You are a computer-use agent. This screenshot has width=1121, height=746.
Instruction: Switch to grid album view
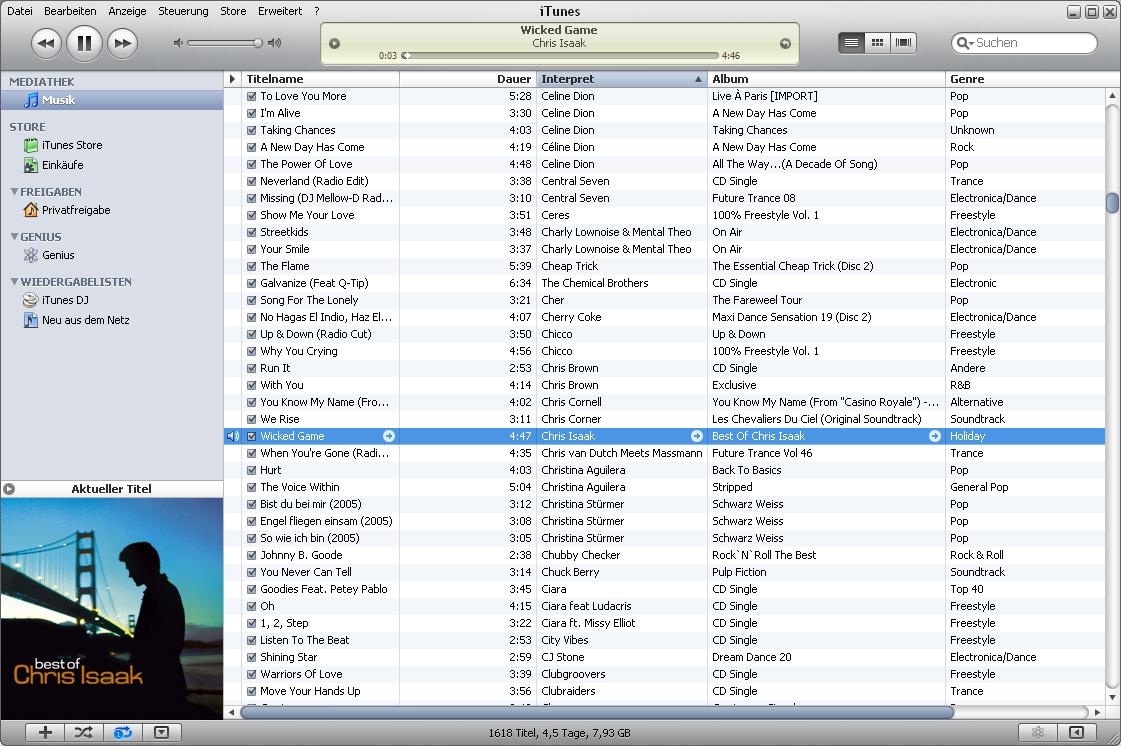pos(878,43)
